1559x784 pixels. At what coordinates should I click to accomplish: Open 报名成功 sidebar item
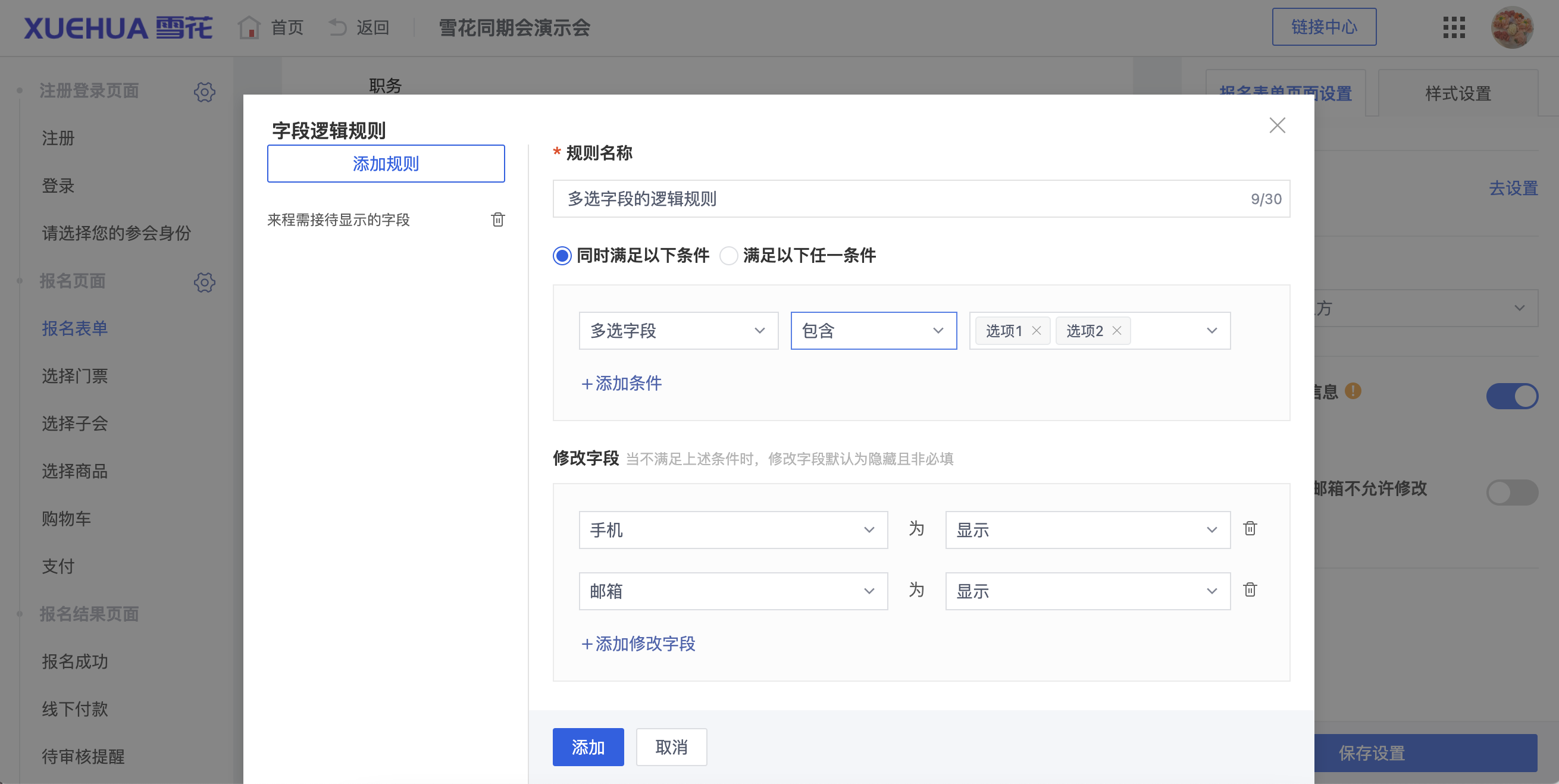(x=75, y=662)
